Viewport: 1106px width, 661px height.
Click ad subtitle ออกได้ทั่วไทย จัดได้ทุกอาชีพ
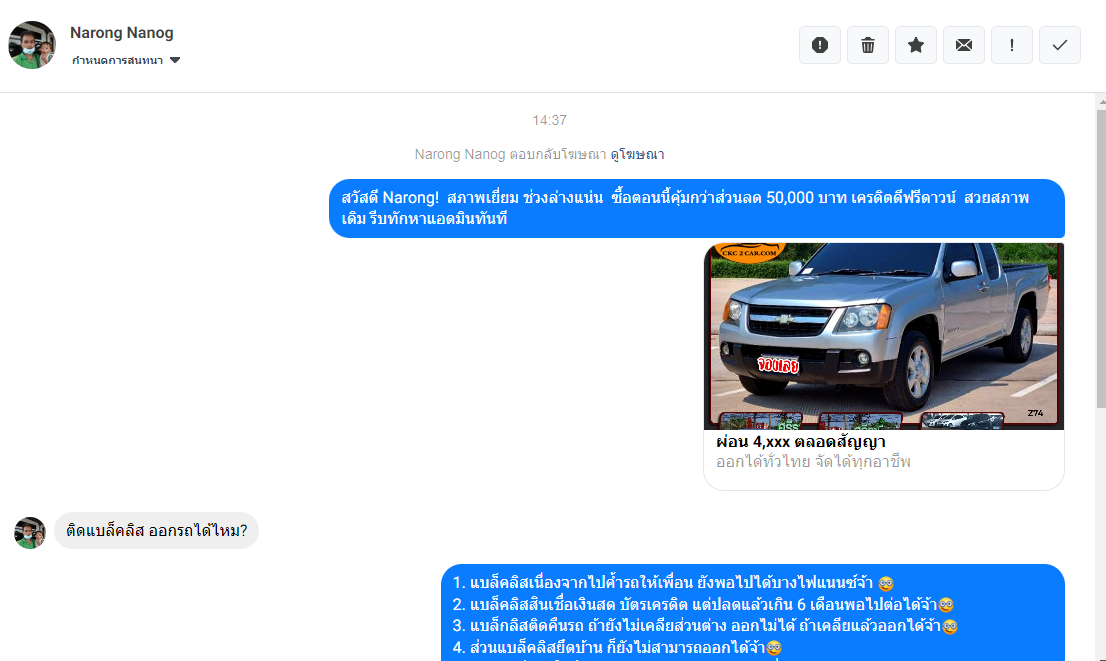click(813, 462)
